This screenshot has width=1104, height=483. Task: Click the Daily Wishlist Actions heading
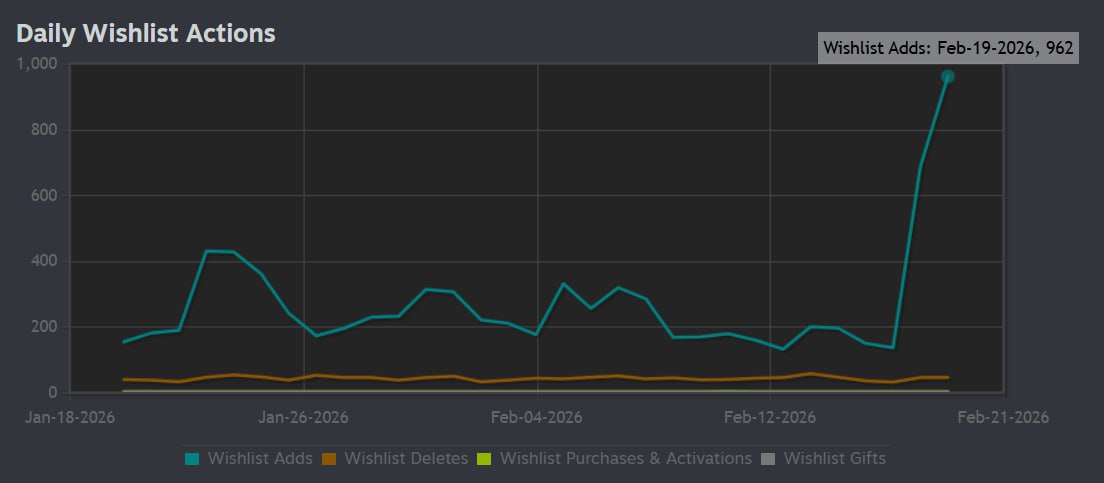click(x=146, y=33)
